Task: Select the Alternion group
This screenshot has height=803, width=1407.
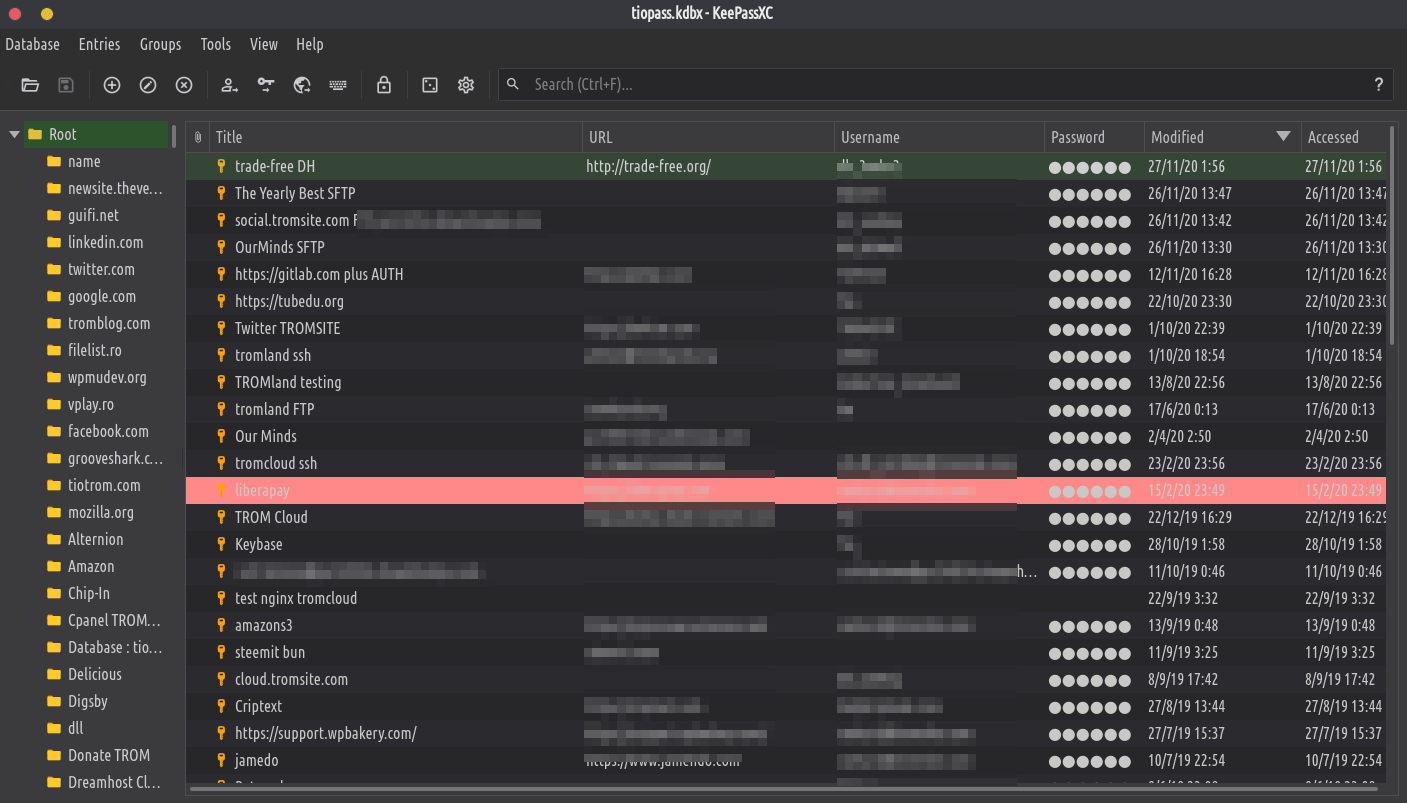Action: click(x=96, y=539)
